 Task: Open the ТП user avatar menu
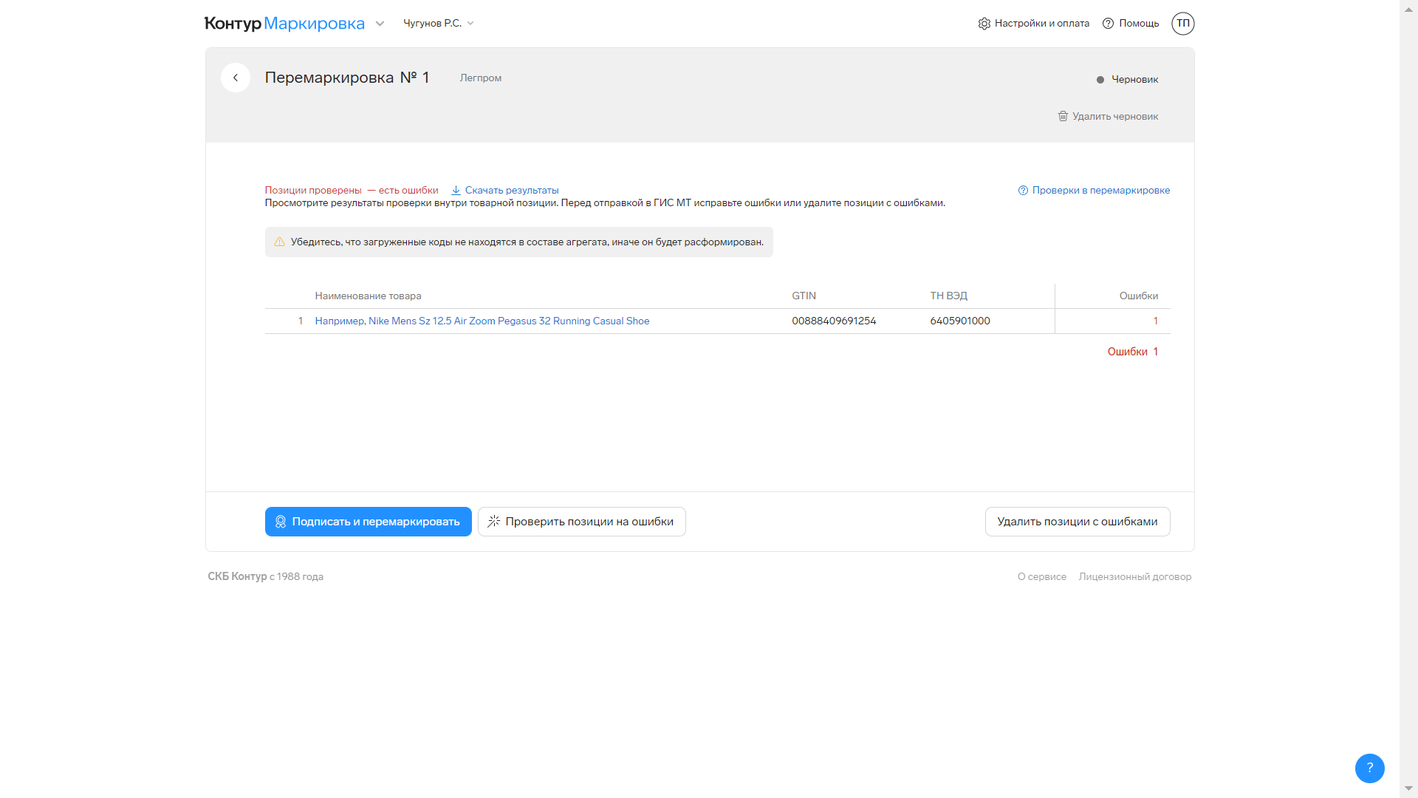tap(1183, 23)
